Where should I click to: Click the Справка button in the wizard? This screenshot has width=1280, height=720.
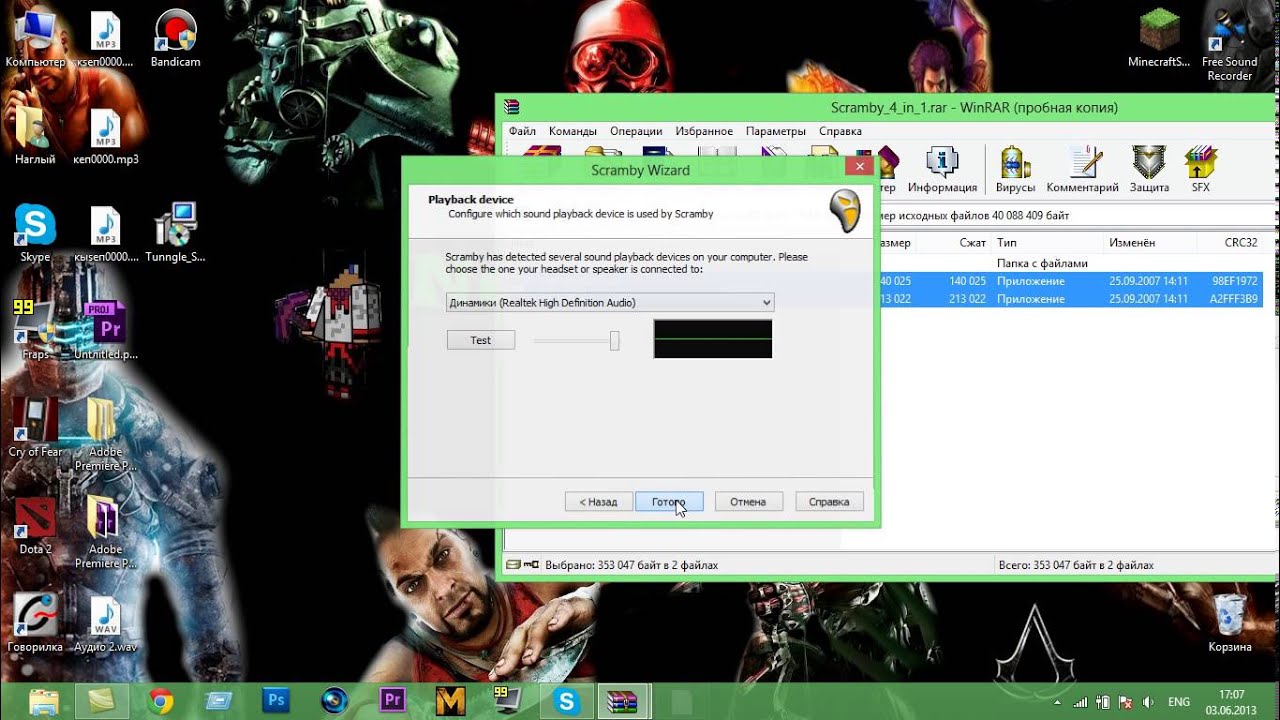[829, 501]
